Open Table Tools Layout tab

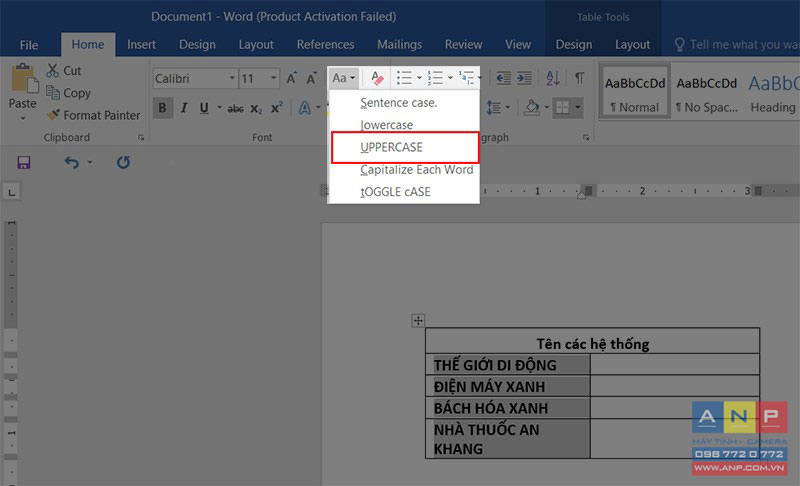[x=633, y=45]
